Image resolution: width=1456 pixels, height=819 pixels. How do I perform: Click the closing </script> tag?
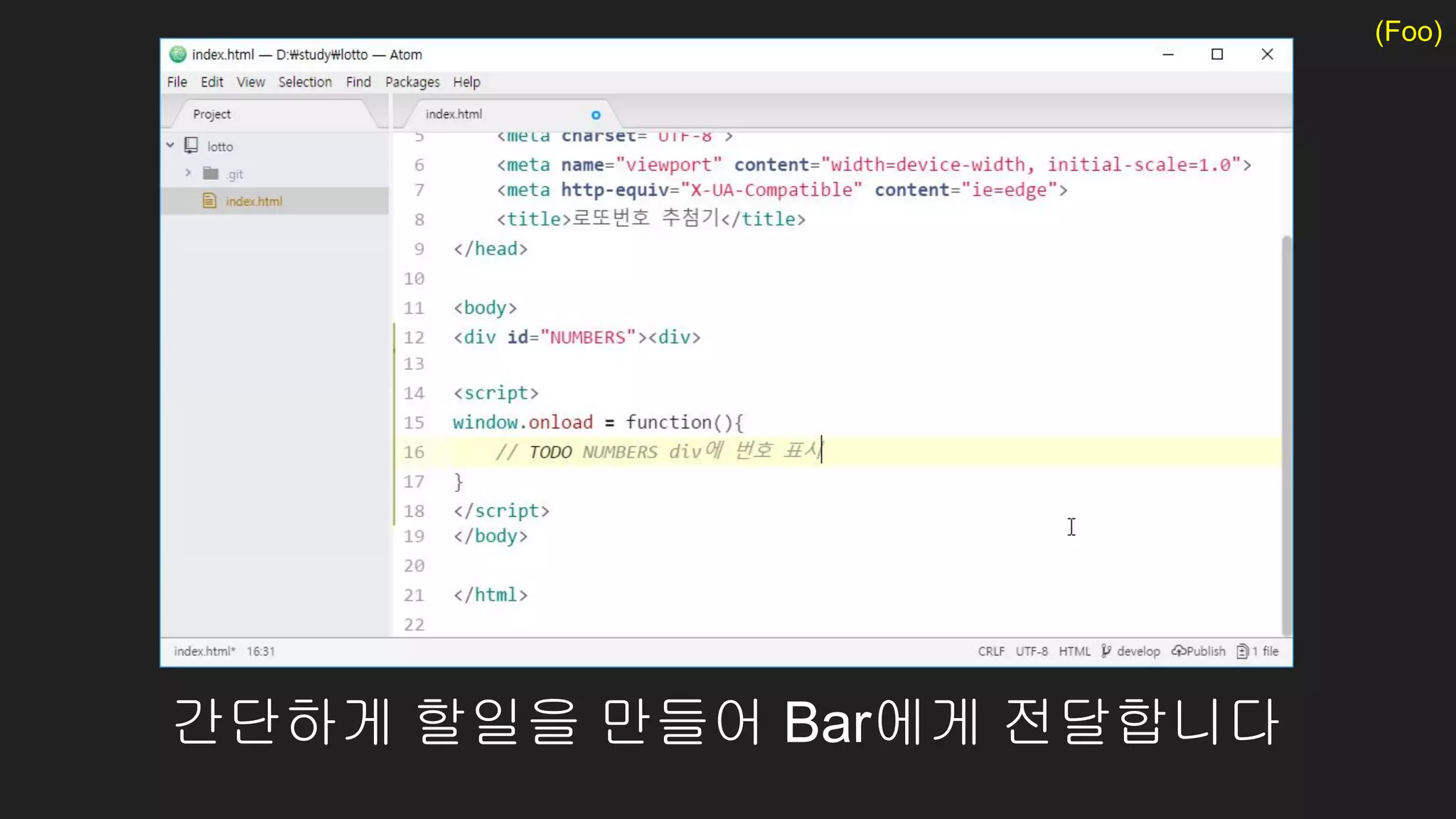click(x=501, y=510)
